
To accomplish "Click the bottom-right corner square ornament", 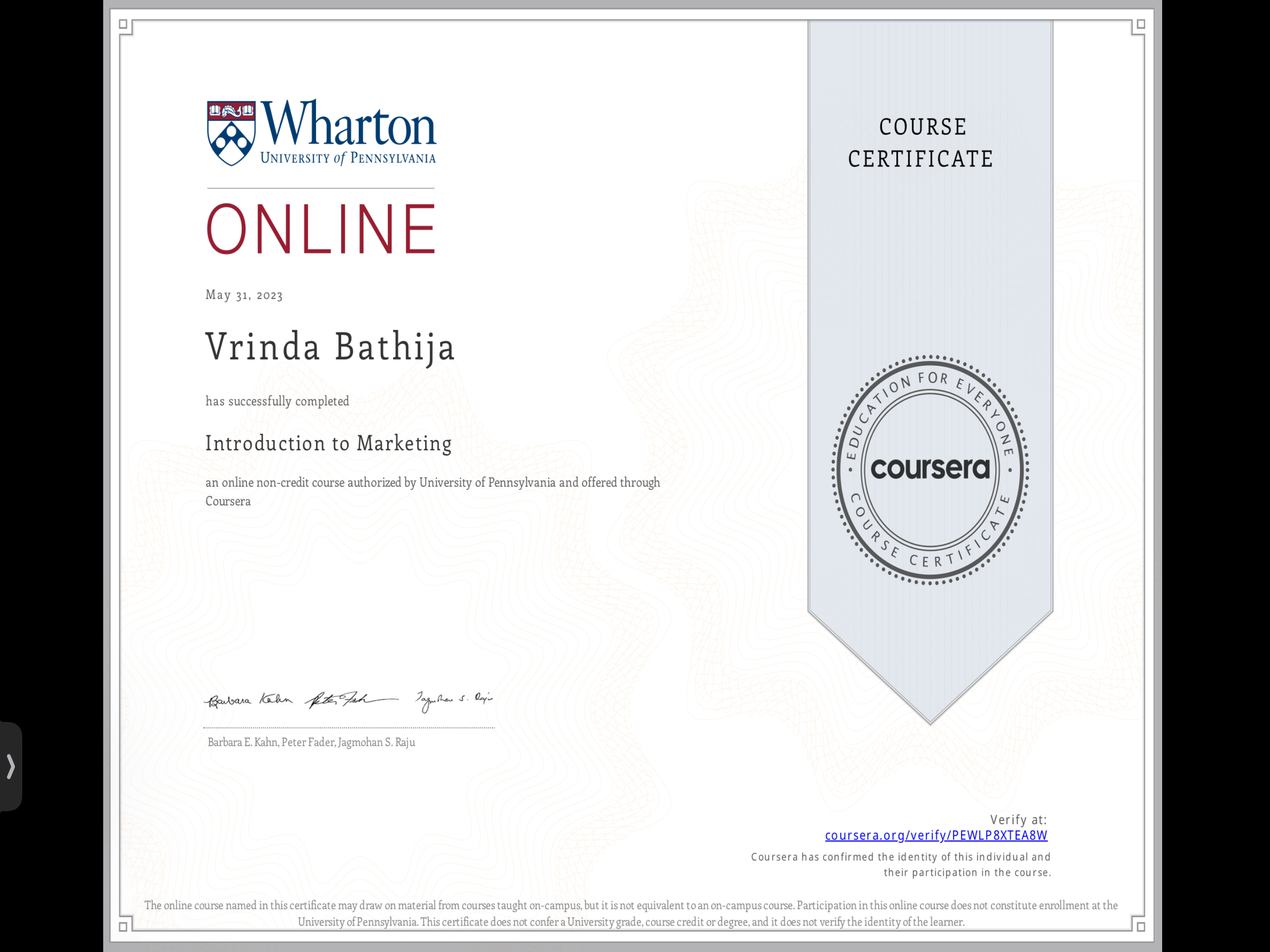I will [1141, 927].
